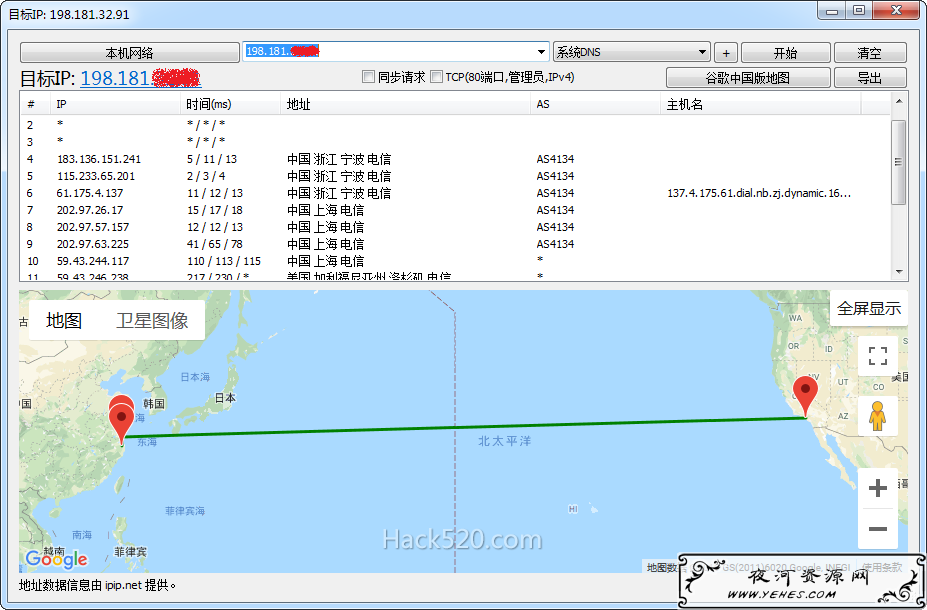Sort by the AS column header

click(595, 104)
